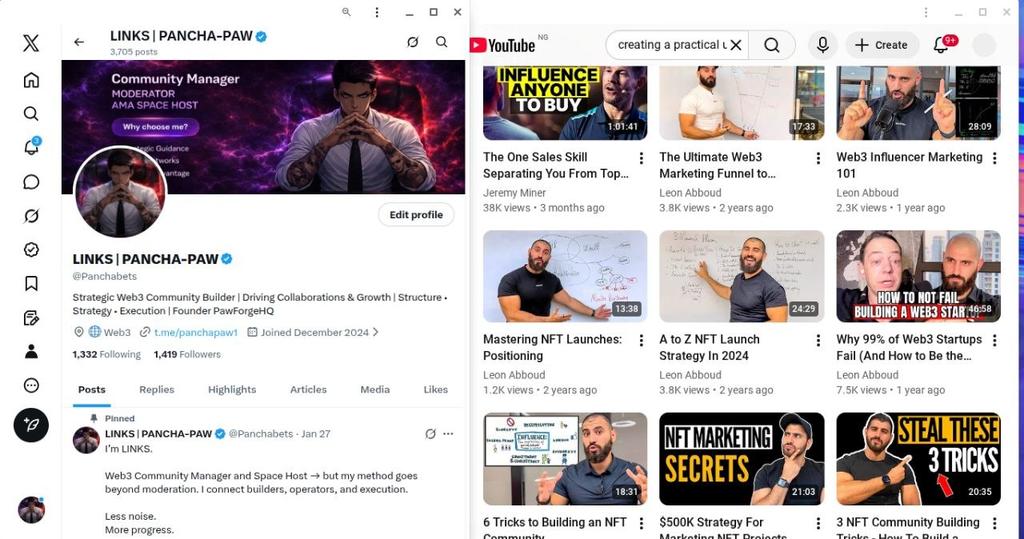Open more options on pinned post
The width and height of the screenshot is (1024, 539).
448,434
